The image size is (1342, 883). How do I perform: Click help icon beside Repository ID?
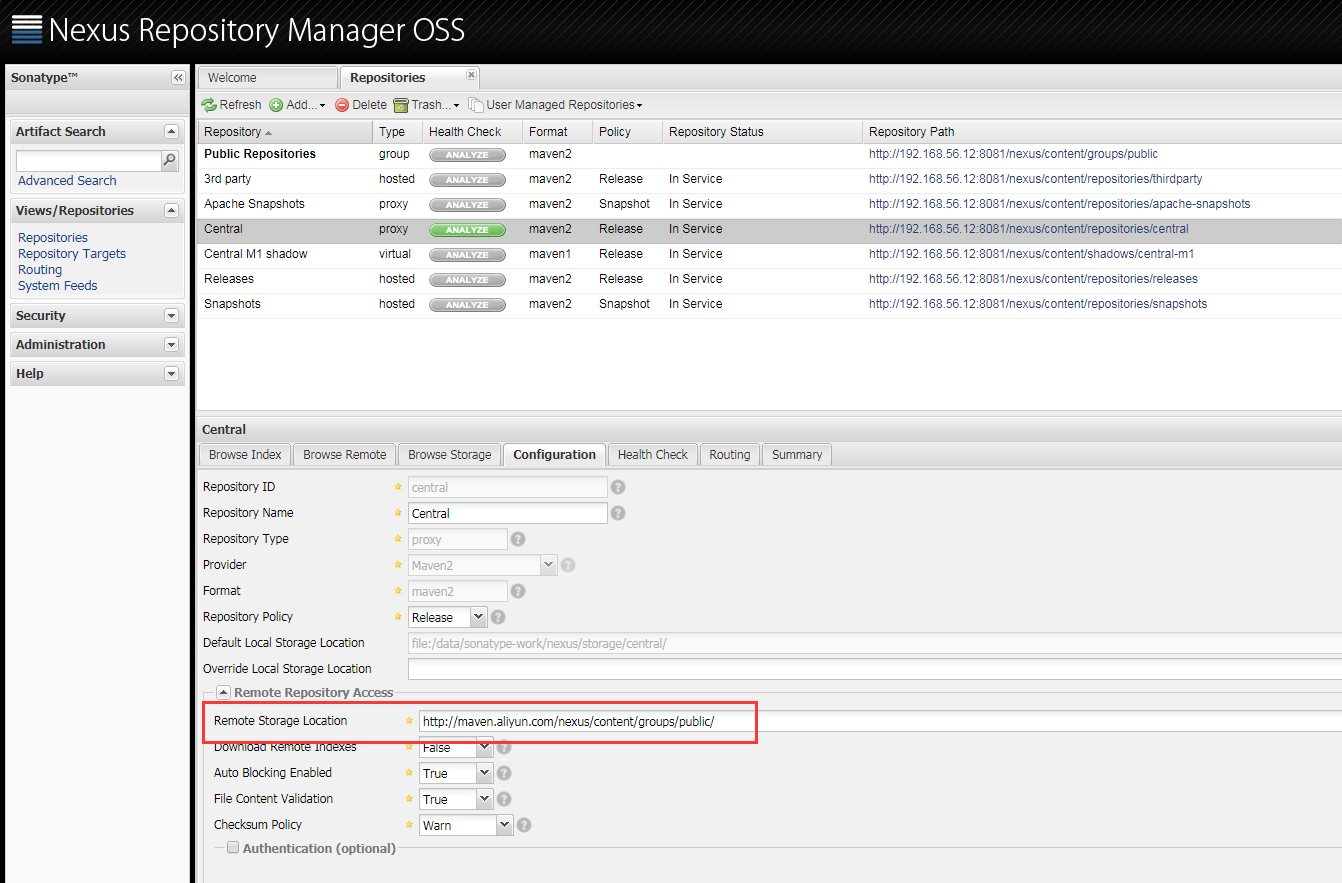[x=618, y=487]
